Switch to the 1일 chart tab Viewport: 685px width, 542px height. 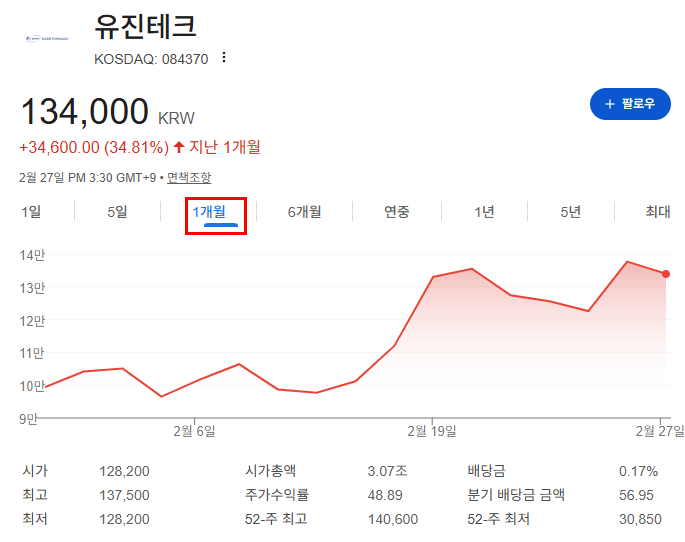click(x=31, y=212)
